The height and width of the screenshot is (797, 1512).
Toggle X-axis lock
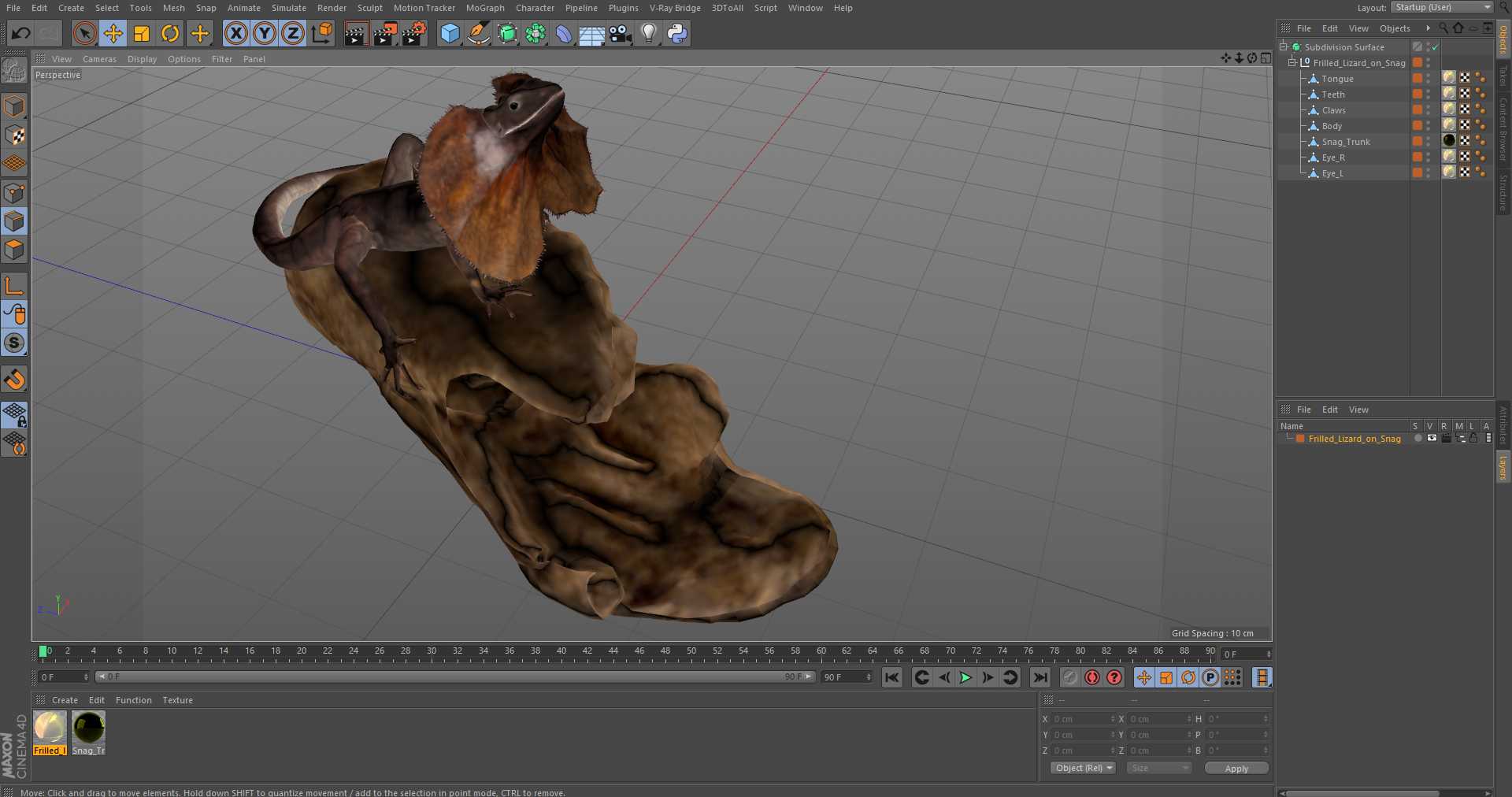pos(235,33)
